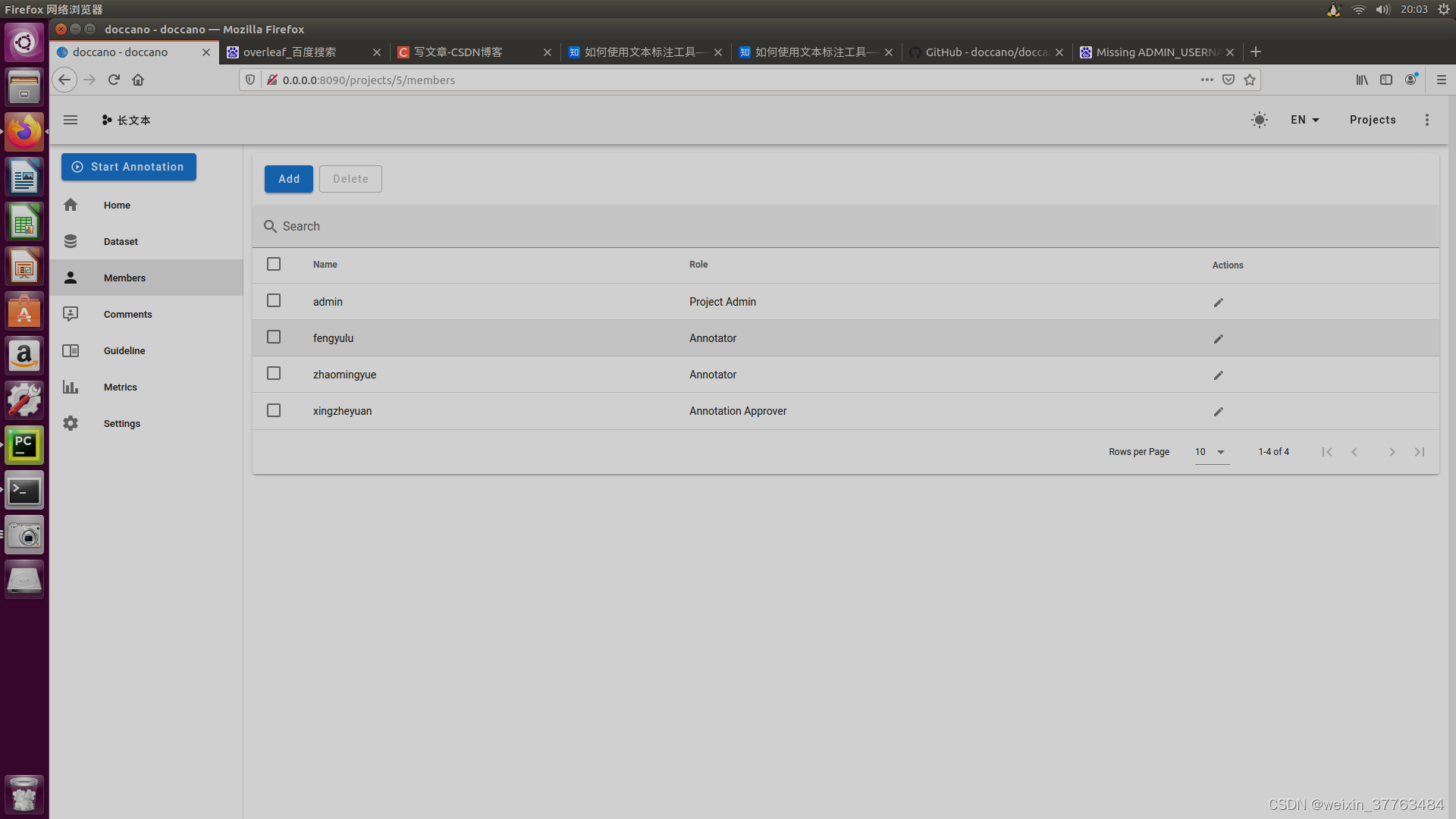Open the hamburger navigation drawer icon

coord(71,120)
